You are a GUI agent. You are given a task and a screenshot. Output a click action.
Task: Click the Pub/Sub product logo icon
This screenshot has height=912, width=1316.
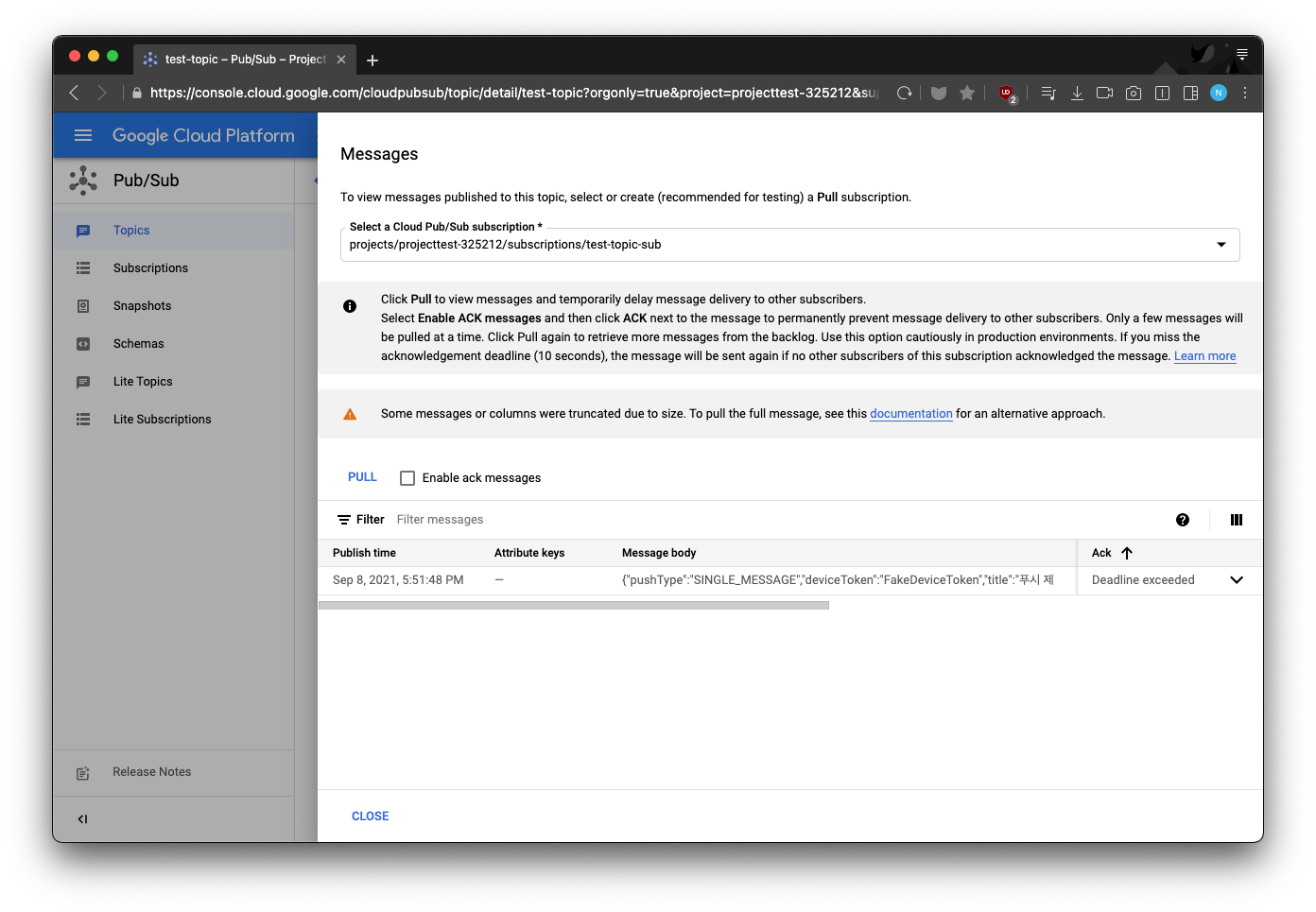83,181
